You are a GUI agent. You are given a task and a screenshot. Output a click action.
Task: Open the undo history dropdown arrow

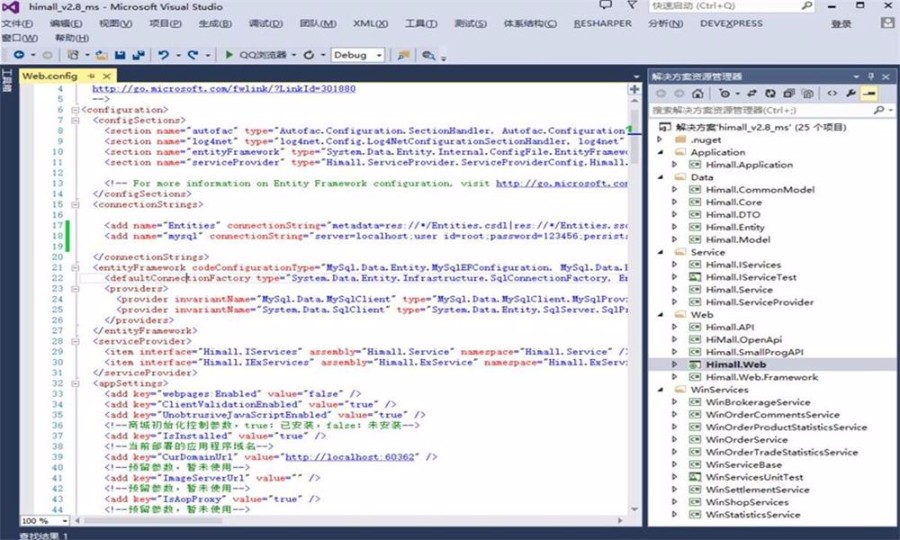point(178,55)
